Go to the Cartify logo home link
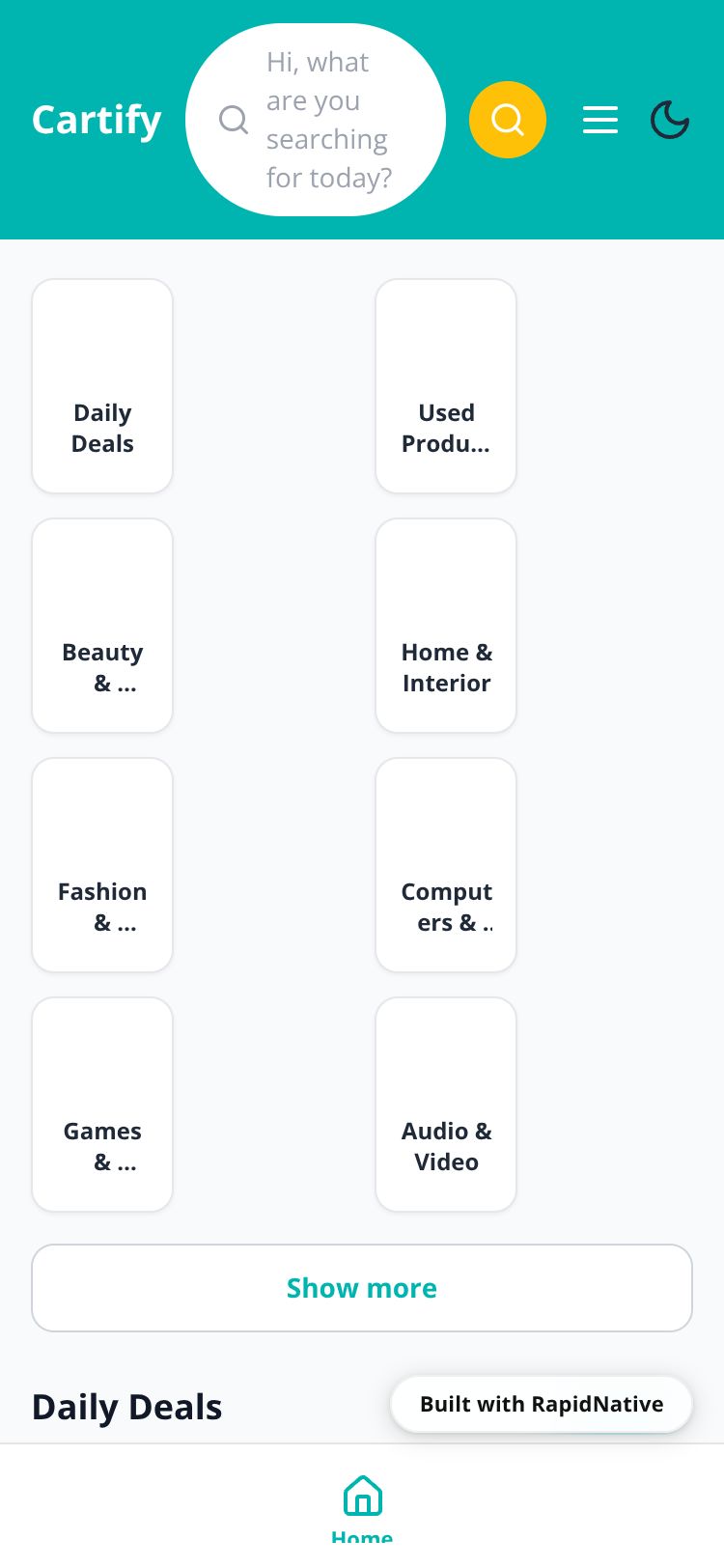This screenshot has width=724, height=1568. (x=97, y=120)
